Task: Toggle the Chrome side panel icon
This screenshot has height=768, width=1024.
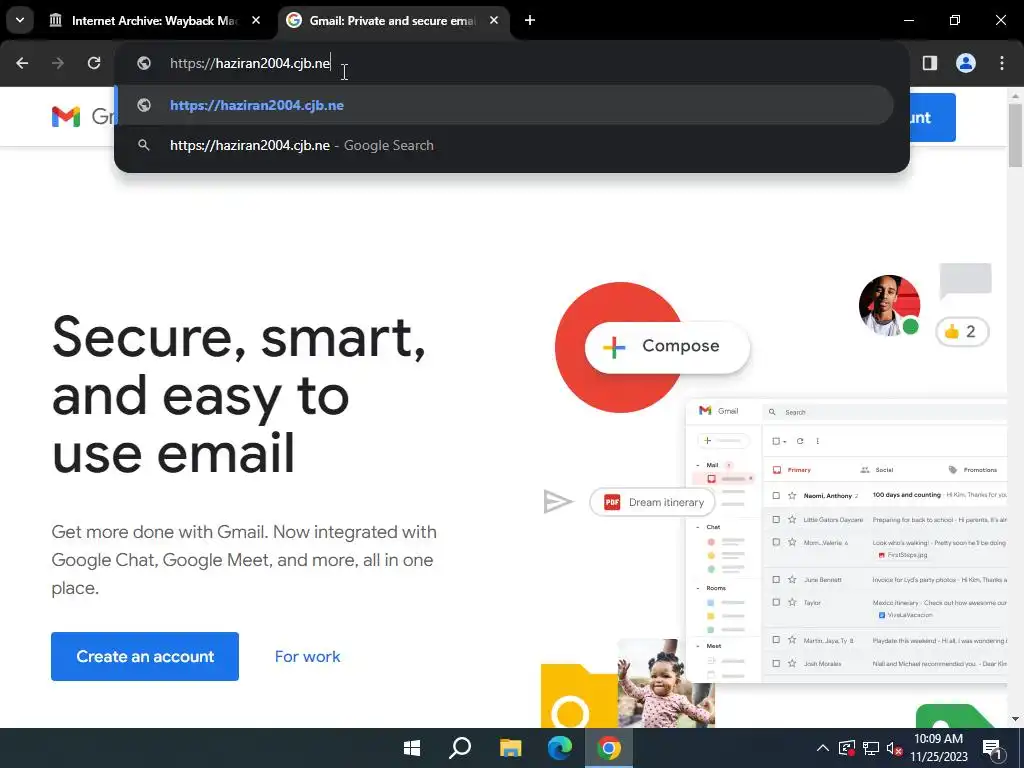Action: [x=930, y=63]
